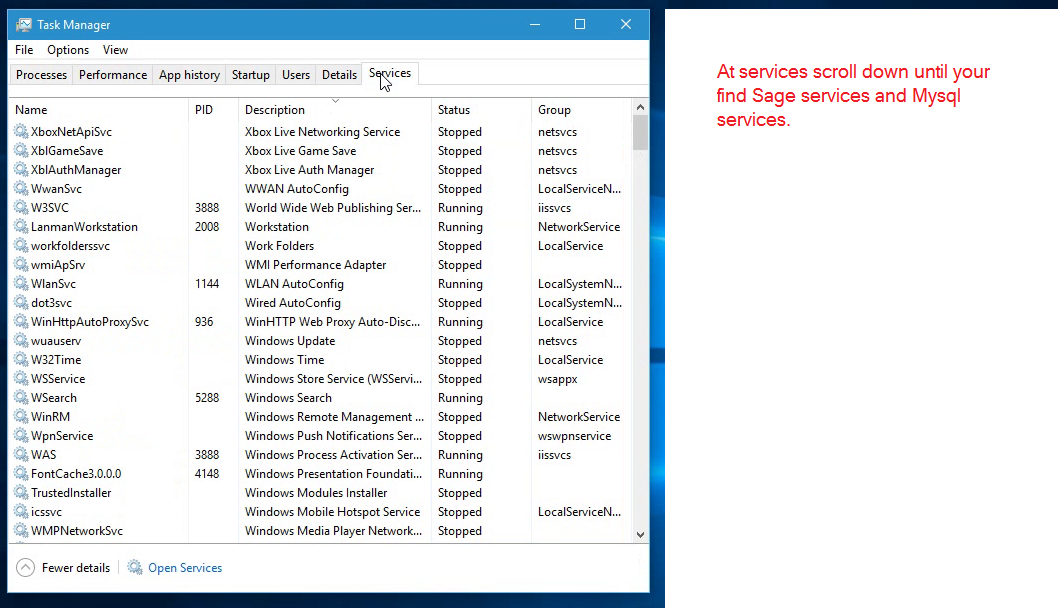Click the Windows Time description cell
1058x608 pixels.
(284, 360)
